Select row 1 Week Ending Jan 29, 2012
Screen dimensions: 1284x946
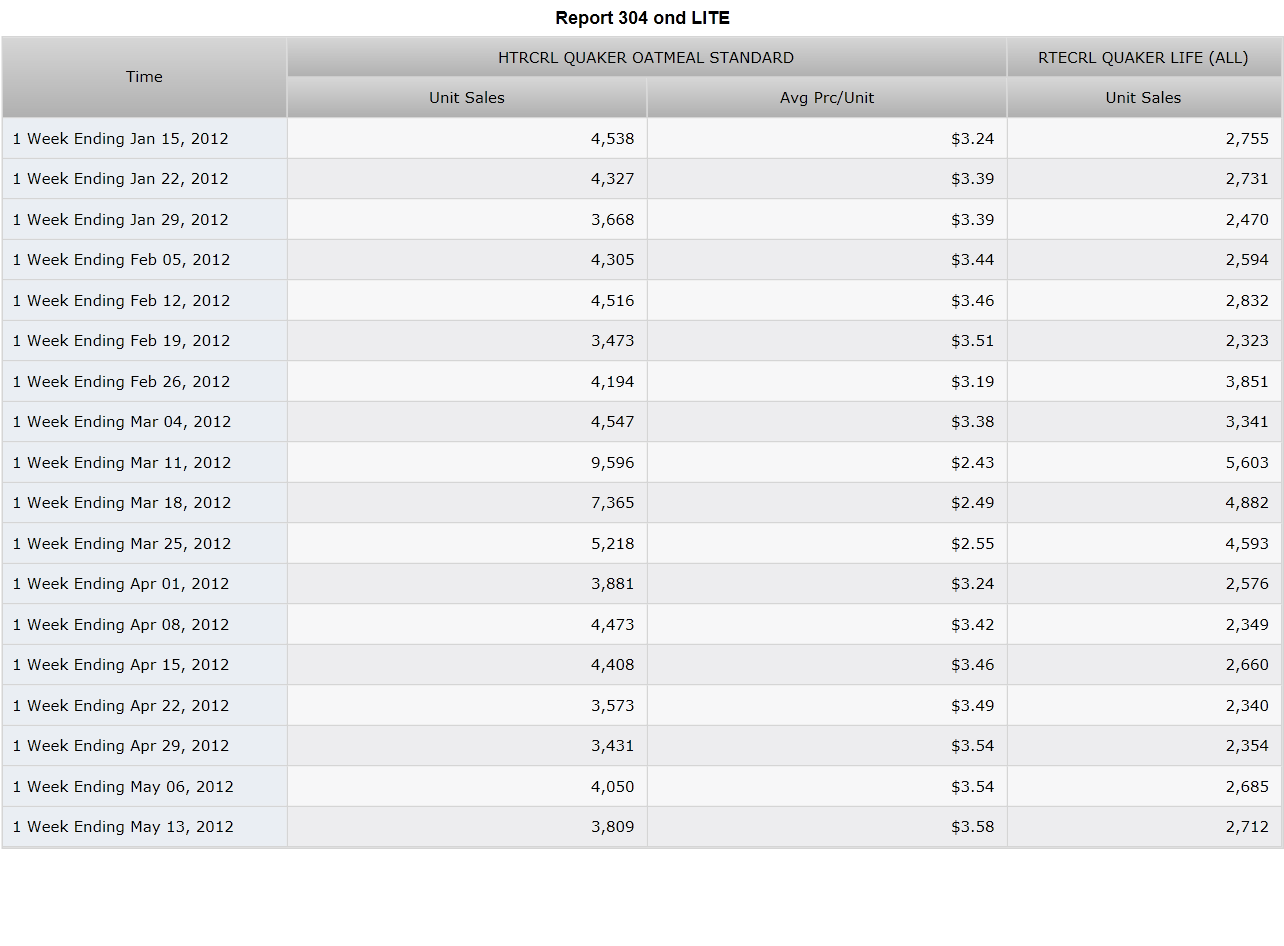click(x=642, y=220)
